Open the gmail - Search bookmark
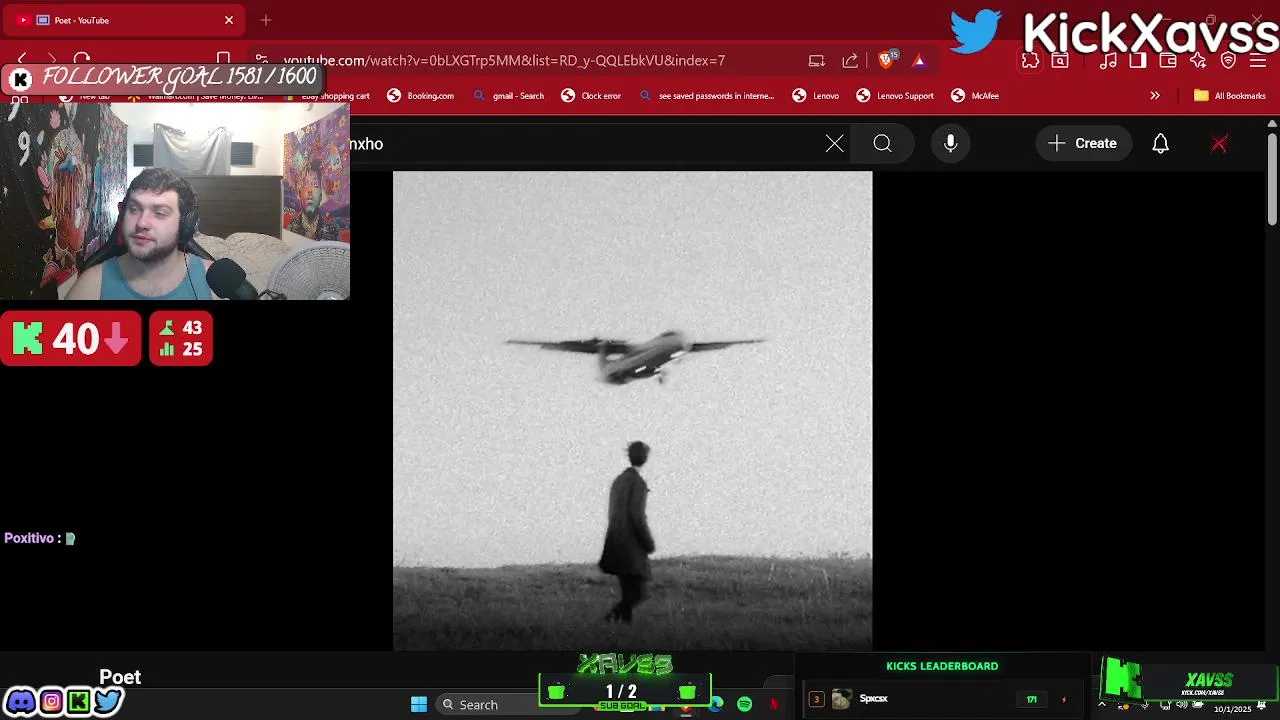Image resolution: width=1280 pixels, height=720 pixels. (x=509, y=96)
